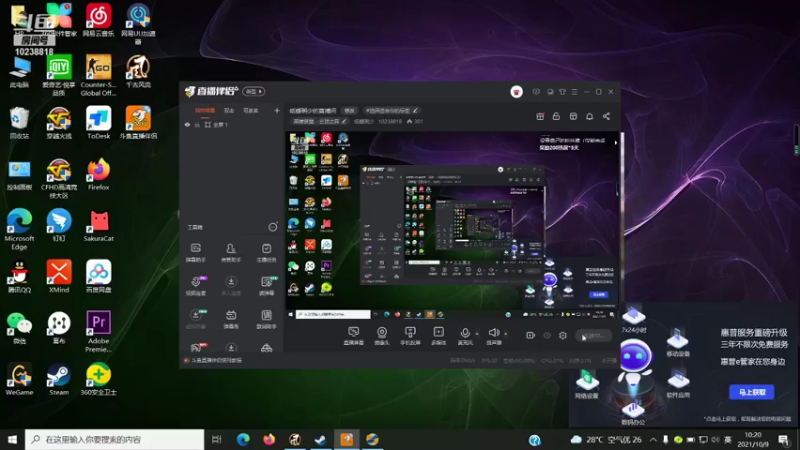
Task: Open the greyed download tool in middle column
Action: [x=231, y=286]
